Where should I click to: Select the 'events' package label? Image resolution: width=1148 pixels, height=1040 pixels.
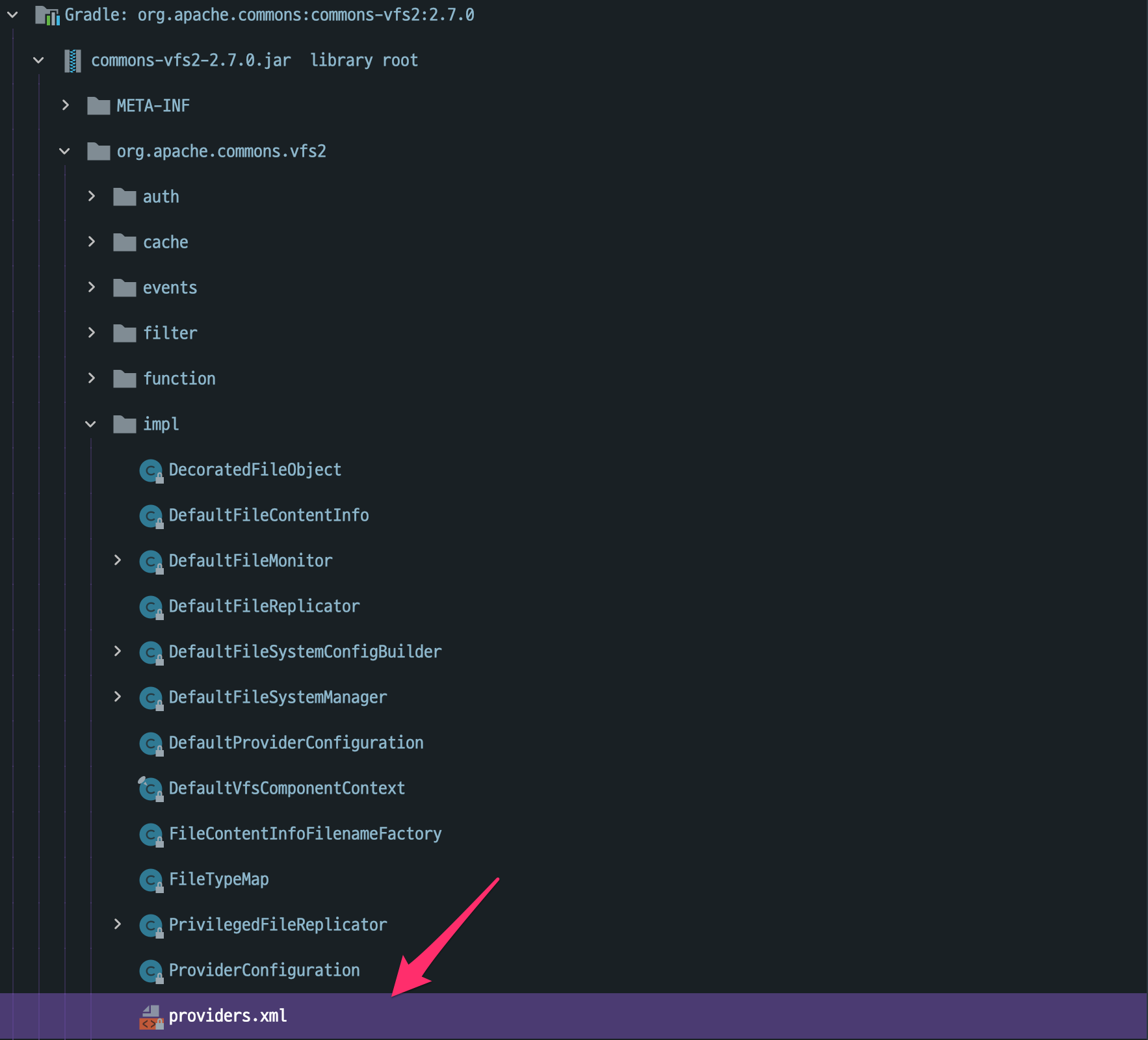click(170, 287)
